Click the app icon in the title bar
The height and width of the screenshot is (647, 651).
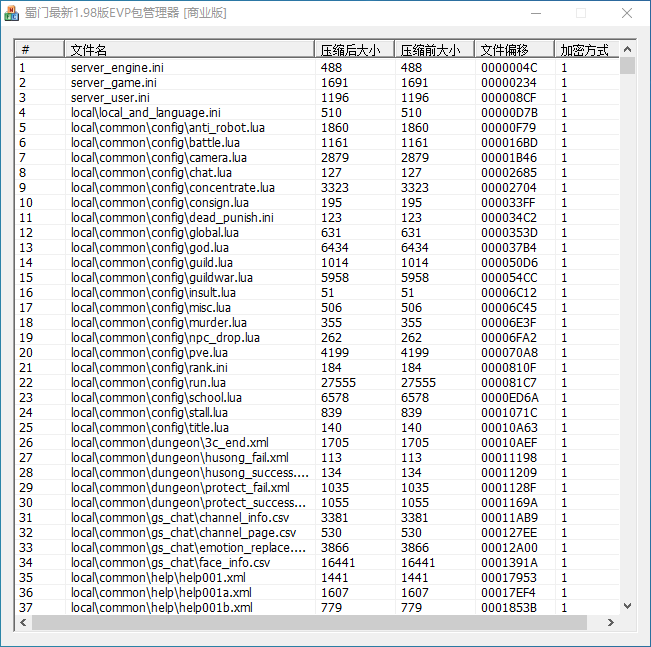click(x=13, y=13)
